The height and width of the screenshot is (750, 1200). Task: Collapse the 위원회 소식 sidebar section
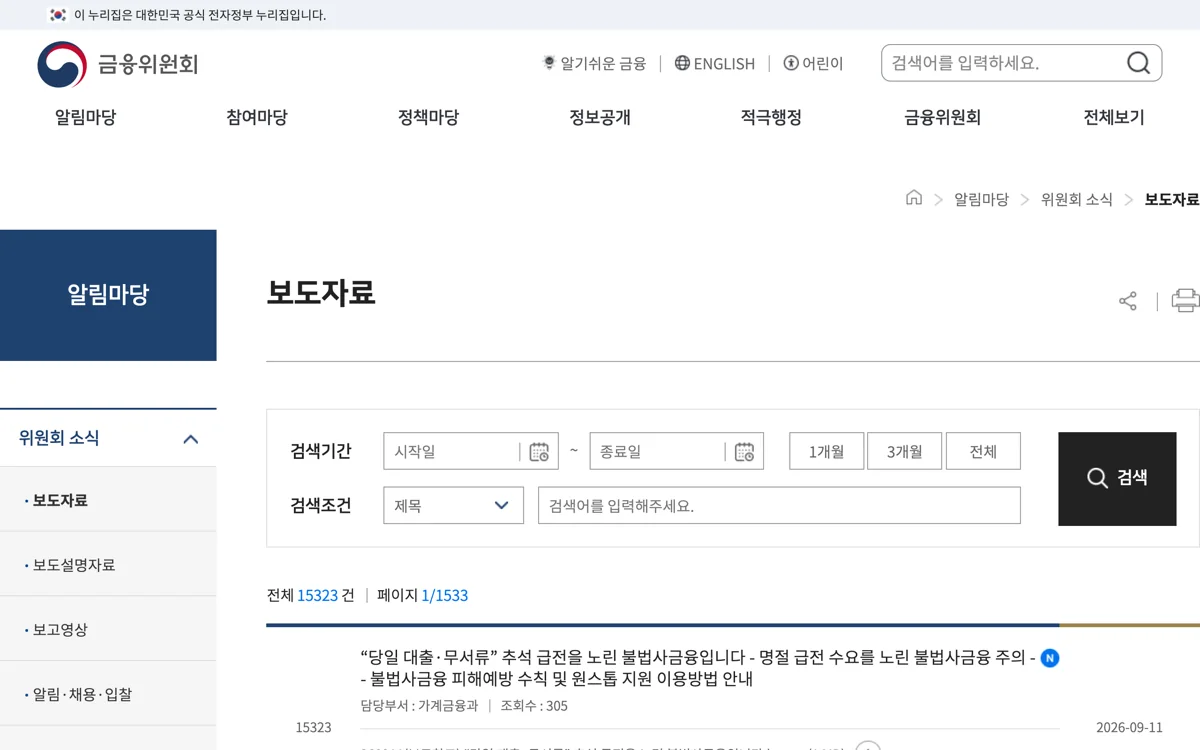(x=191, y=439)
